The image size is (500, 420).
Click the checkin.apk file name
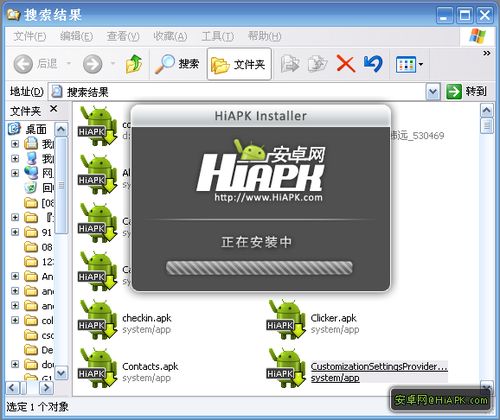(x=147, y=318)
